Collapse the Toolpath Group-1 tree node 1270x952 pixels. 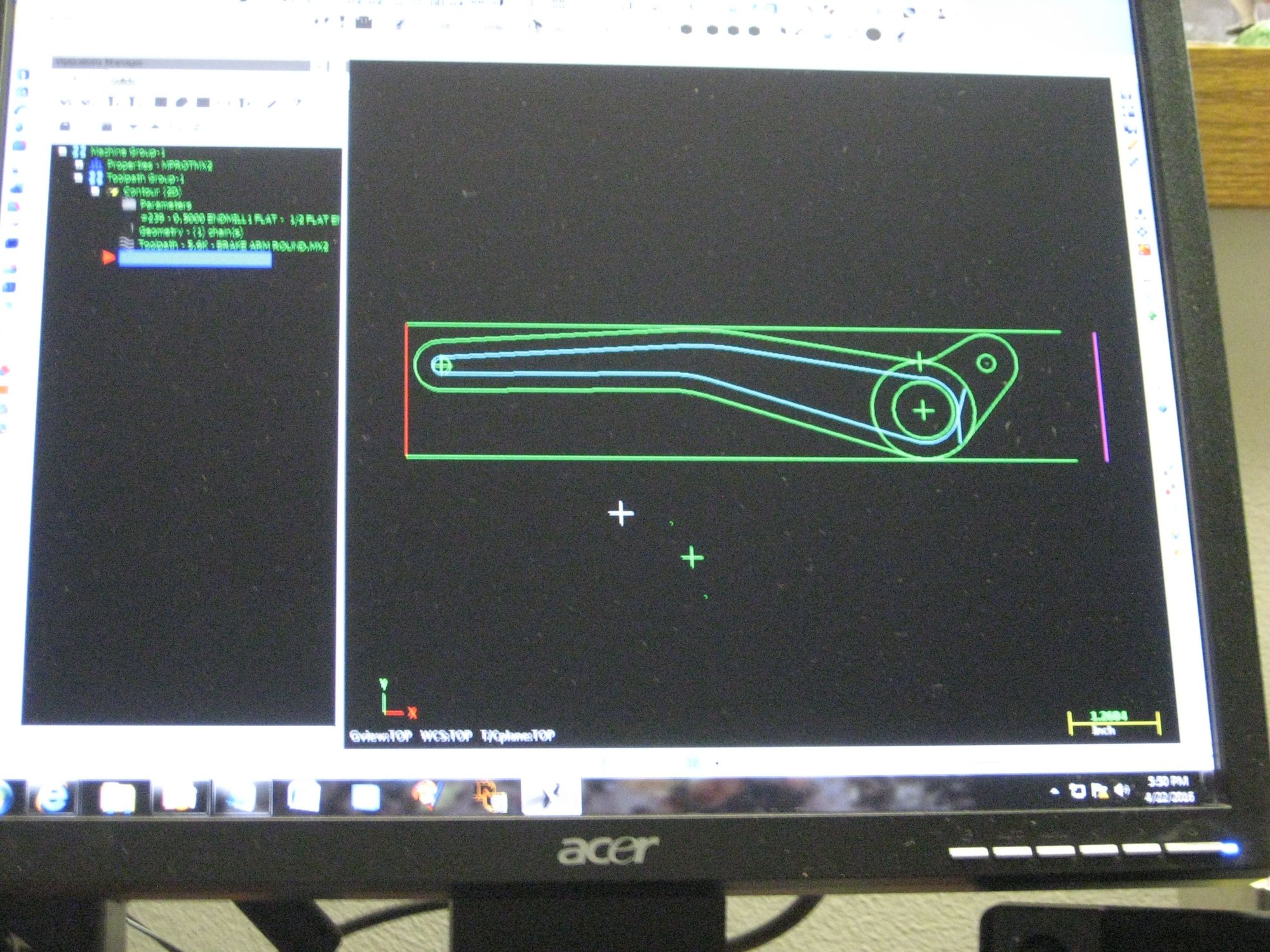coord(79,178)
